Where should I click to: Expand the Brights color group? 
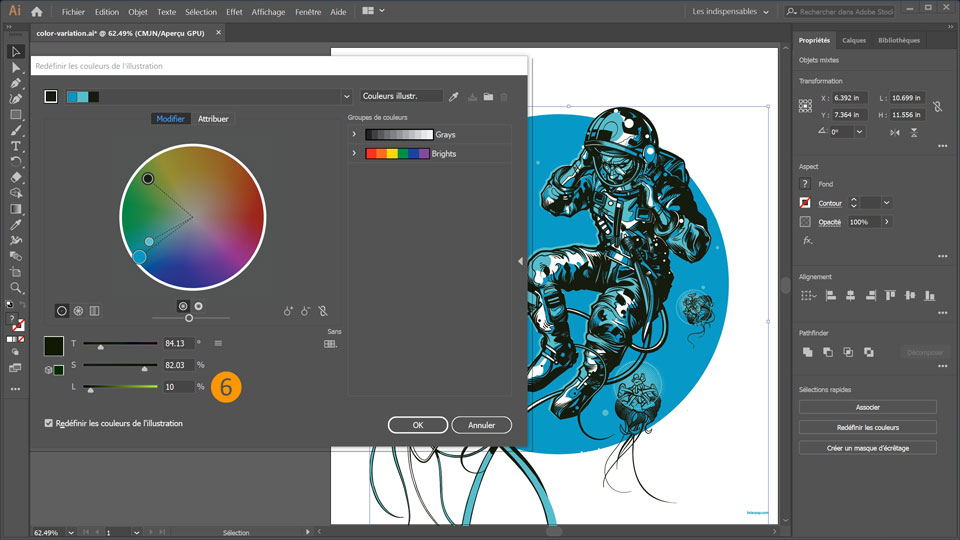pyautogui.click(x=354, y=153)
